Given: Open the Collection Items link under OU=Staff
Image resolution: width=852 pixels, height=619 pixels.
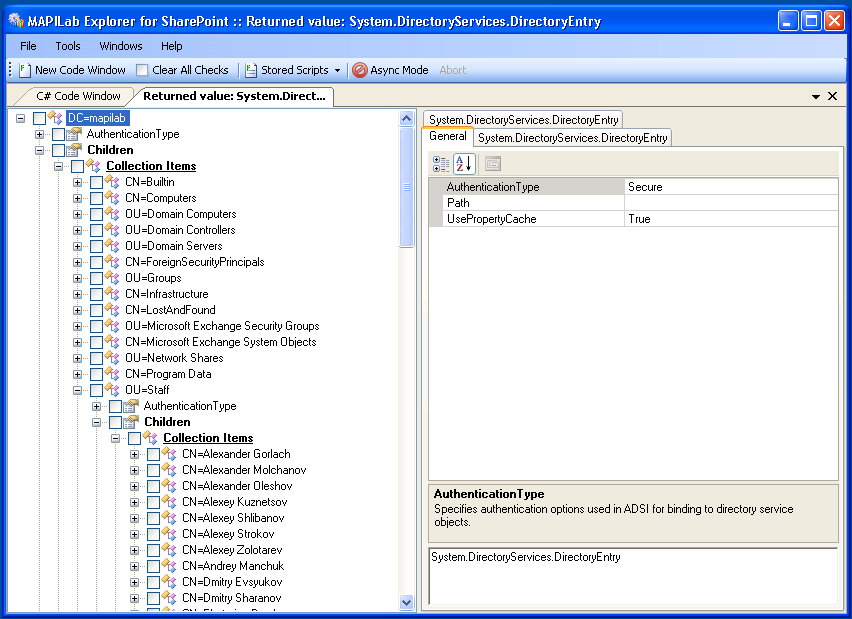Looking at the screenshot, I should 208,437.
